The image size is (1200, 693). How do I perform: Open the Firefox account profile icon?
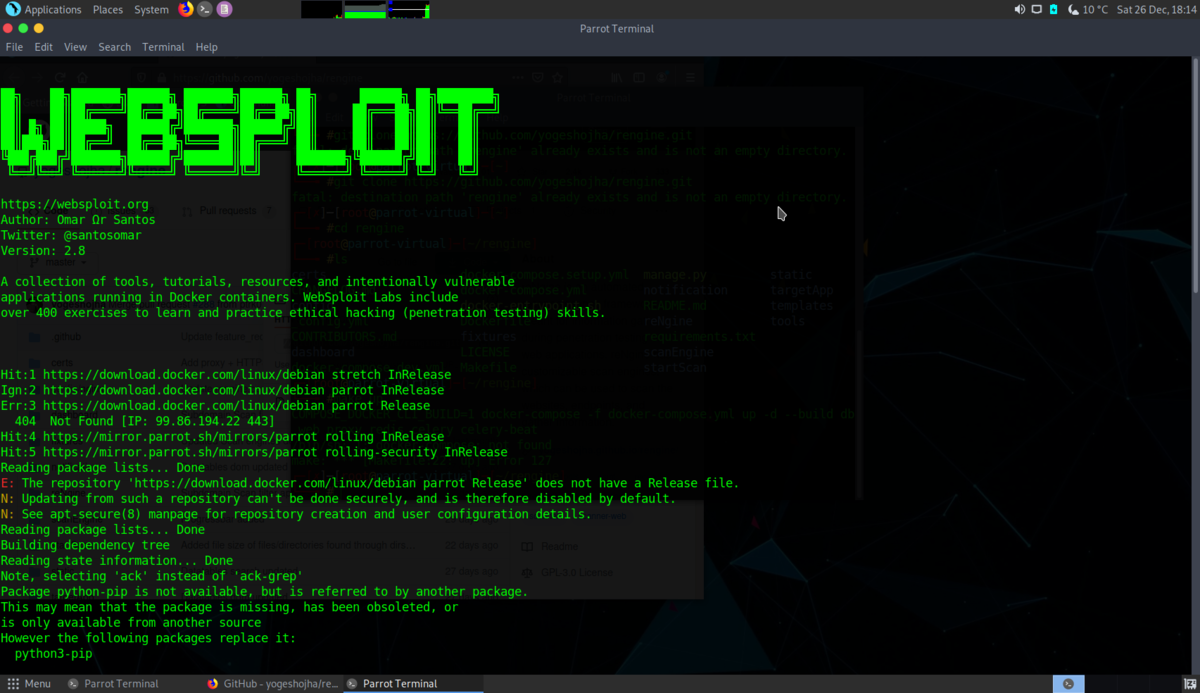pos(662,77)
